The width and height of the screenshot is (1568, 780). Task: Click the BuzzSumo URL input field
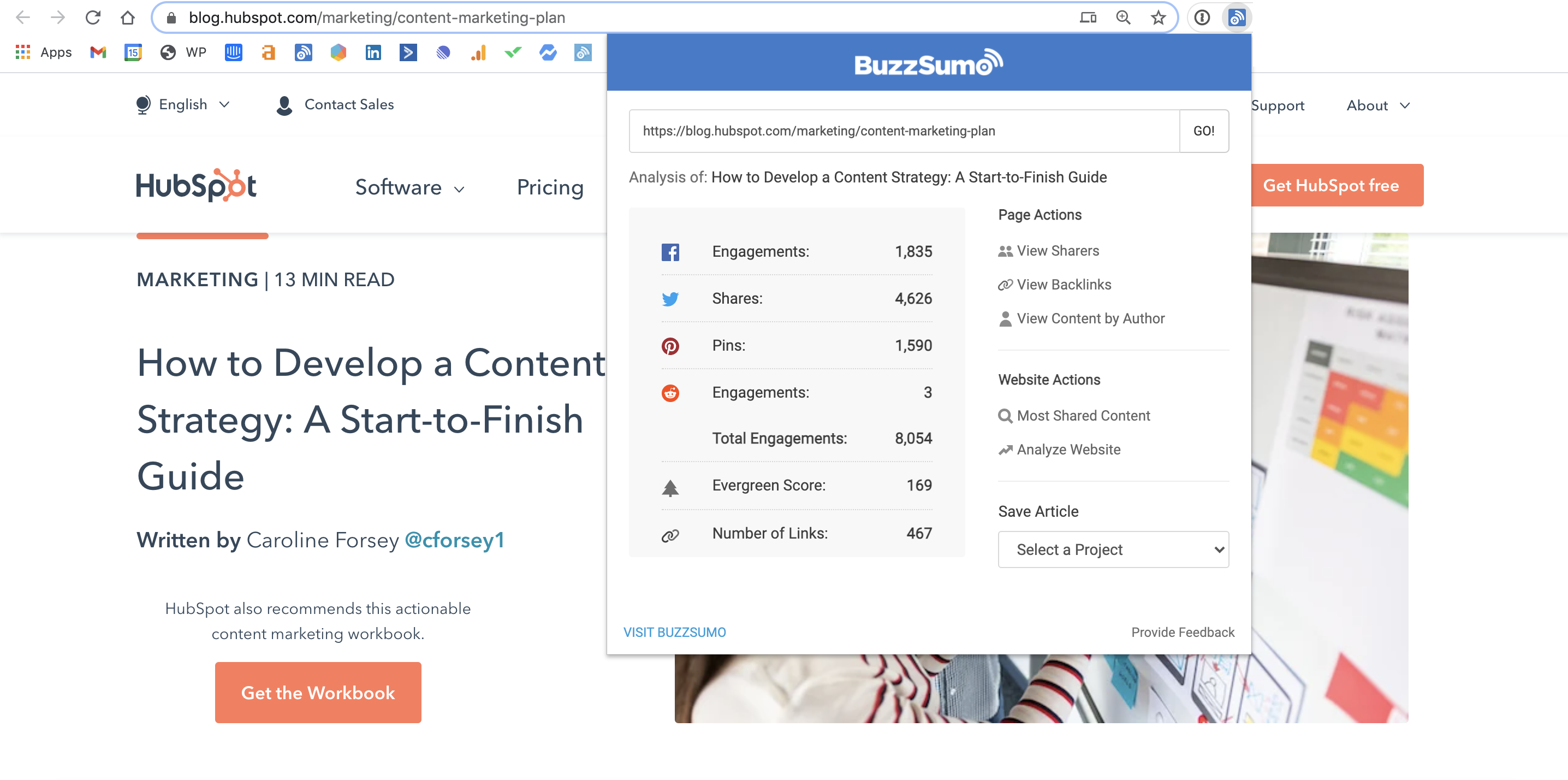click(904, 131)
